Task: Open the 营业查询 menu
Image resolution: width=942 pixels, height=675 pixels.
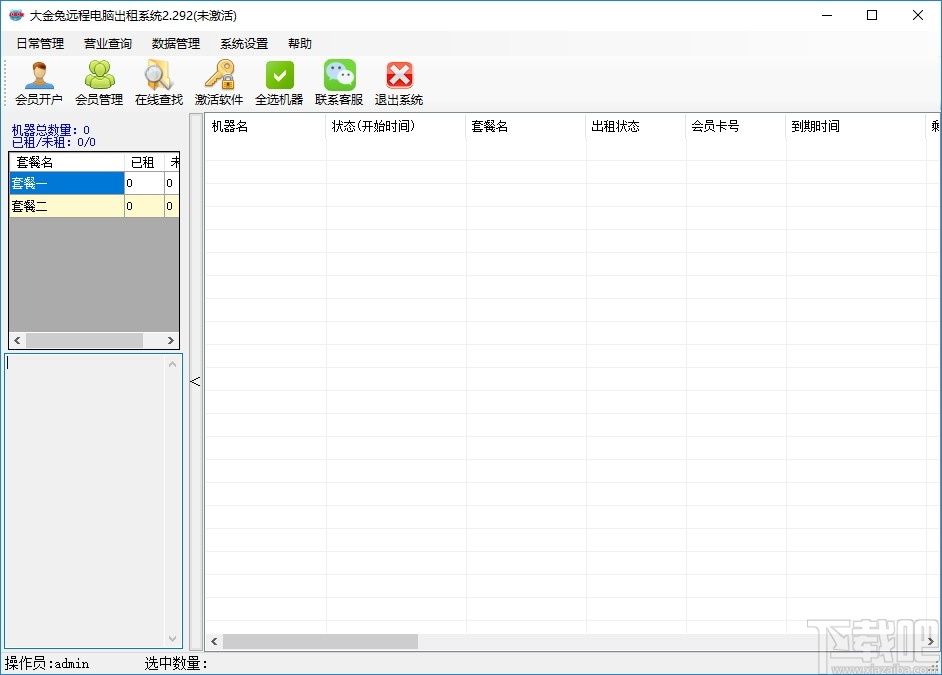Action: [x=107, y=43]
